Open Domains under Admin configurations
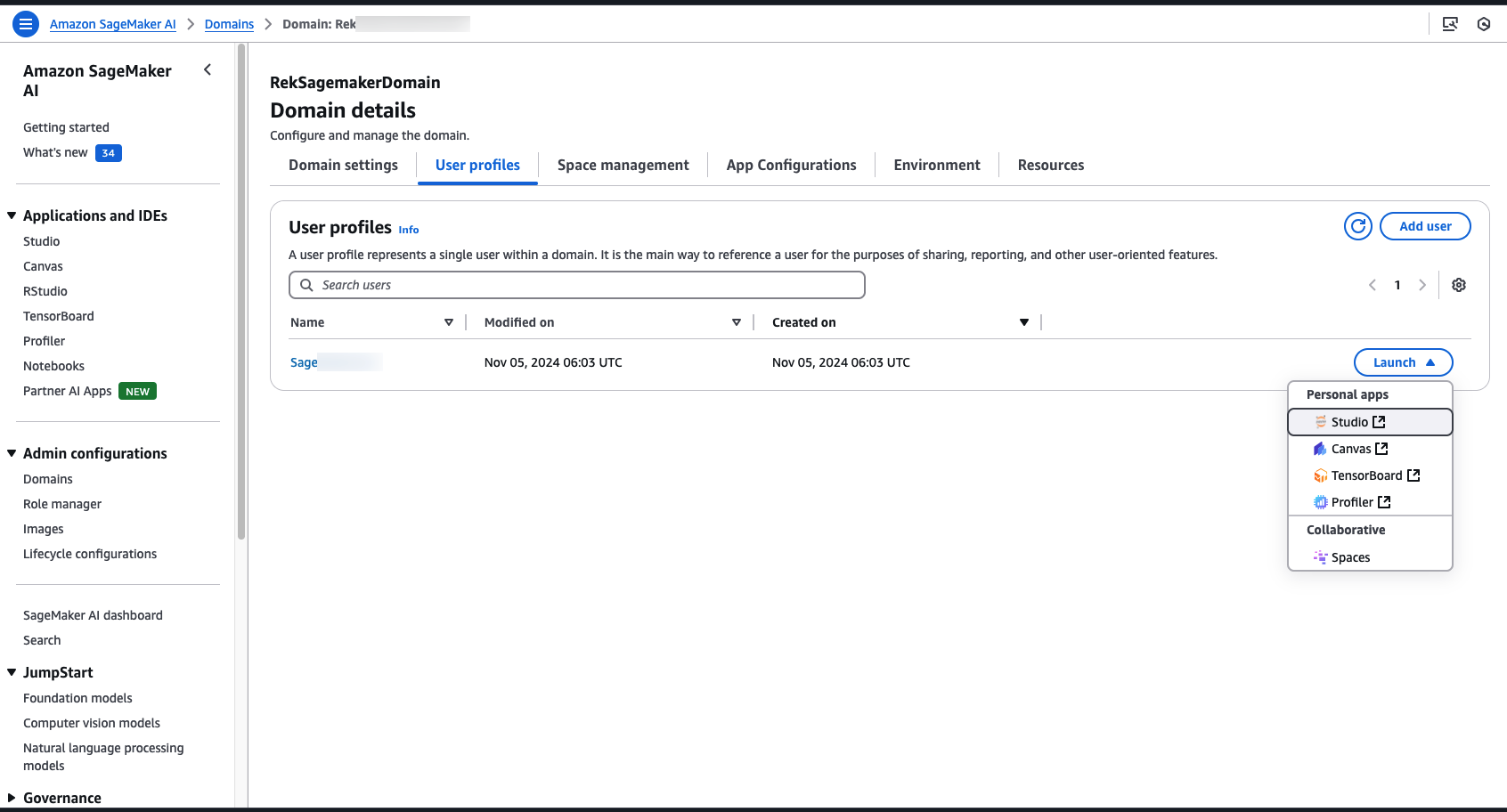 (x=48, y=479)
